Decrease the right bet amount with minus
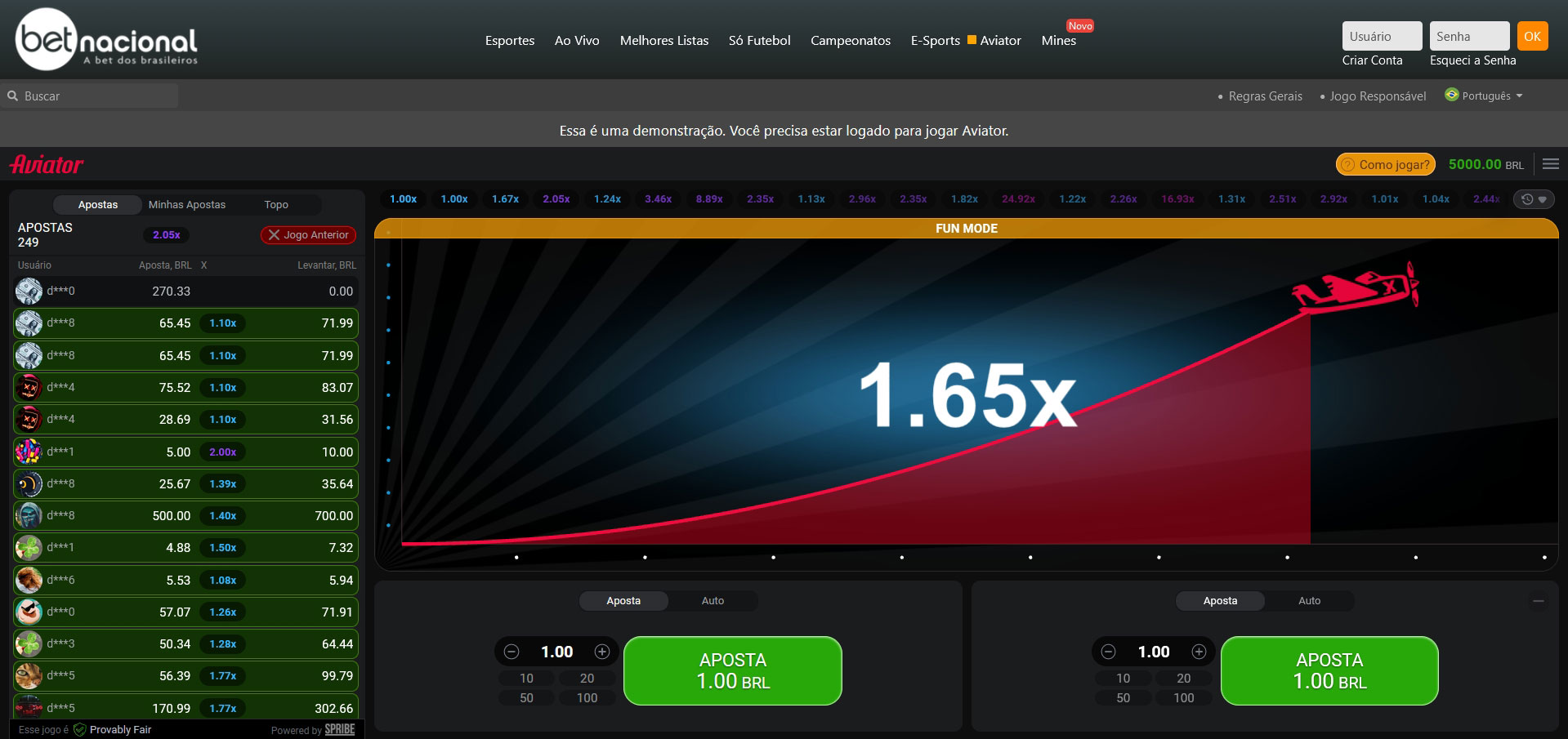1568x739 pixels. [1108, 652]
